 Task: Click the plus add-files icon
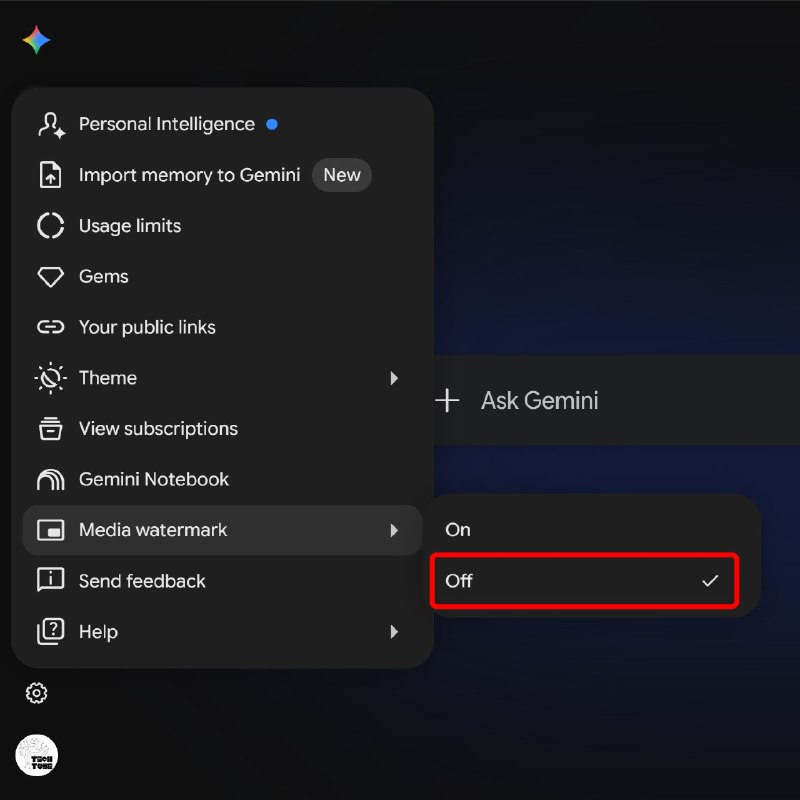(447, 401)
